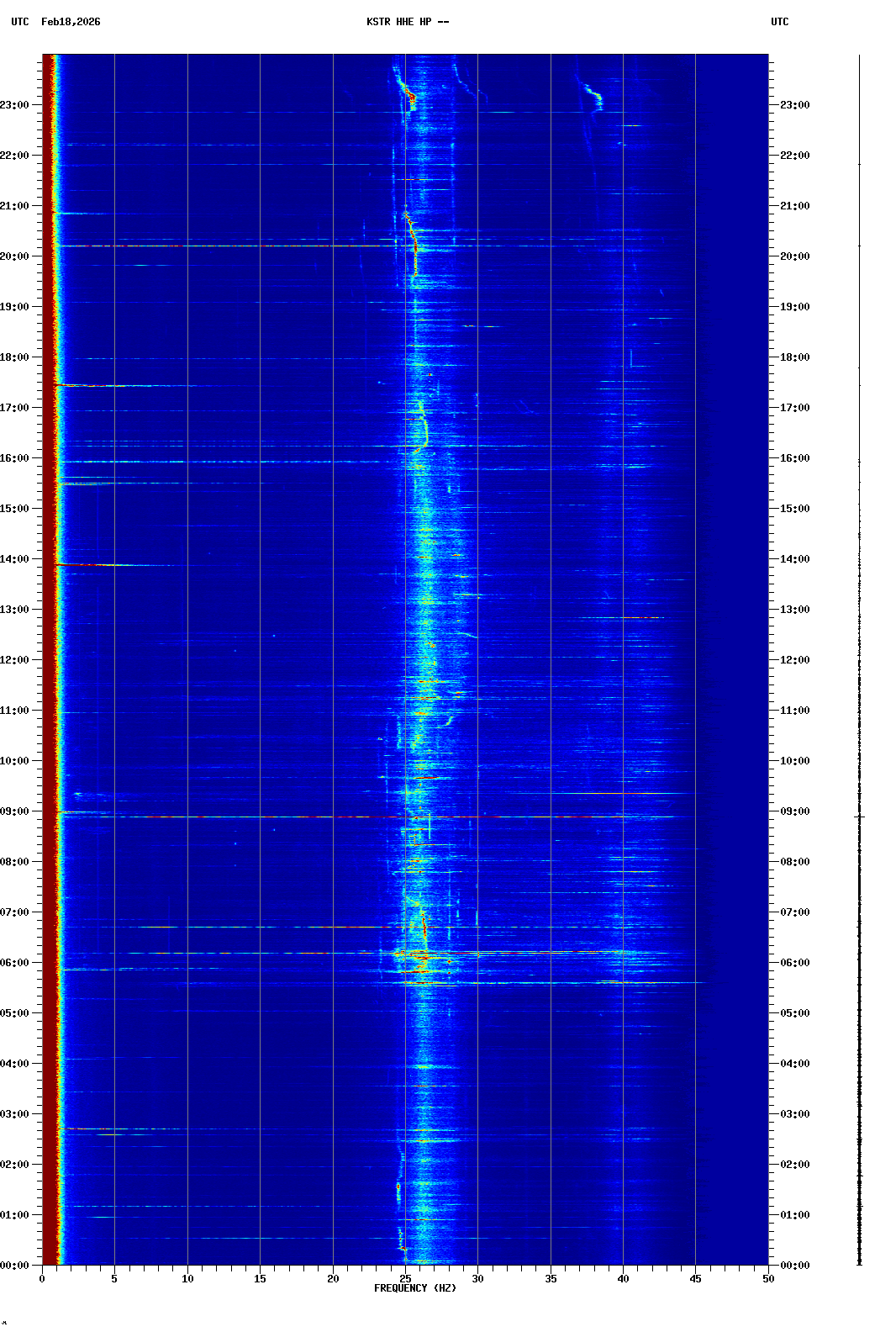The height and width of the screenshot is (1332, 896).
Task: Select the 03:00 marker on right axis
Action: (x=794, y=1114)
